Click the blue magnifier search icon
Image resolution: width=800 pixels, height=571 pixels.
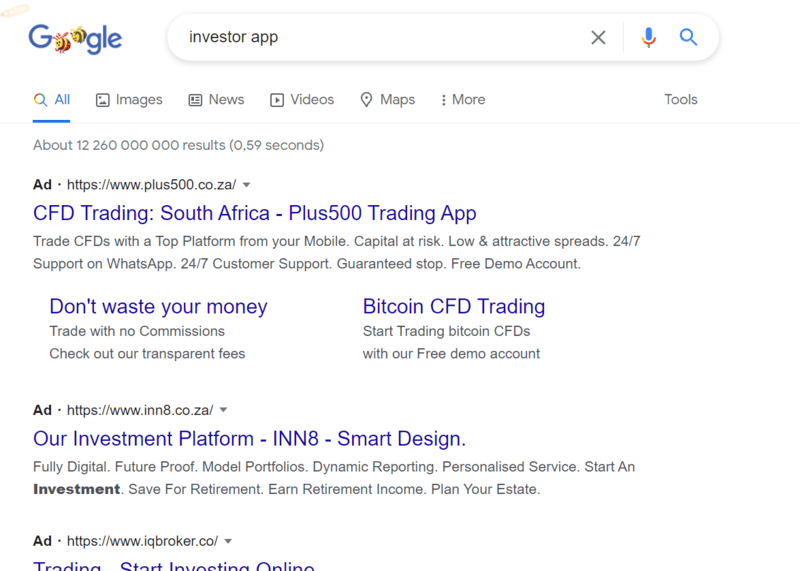click(688, 37)
